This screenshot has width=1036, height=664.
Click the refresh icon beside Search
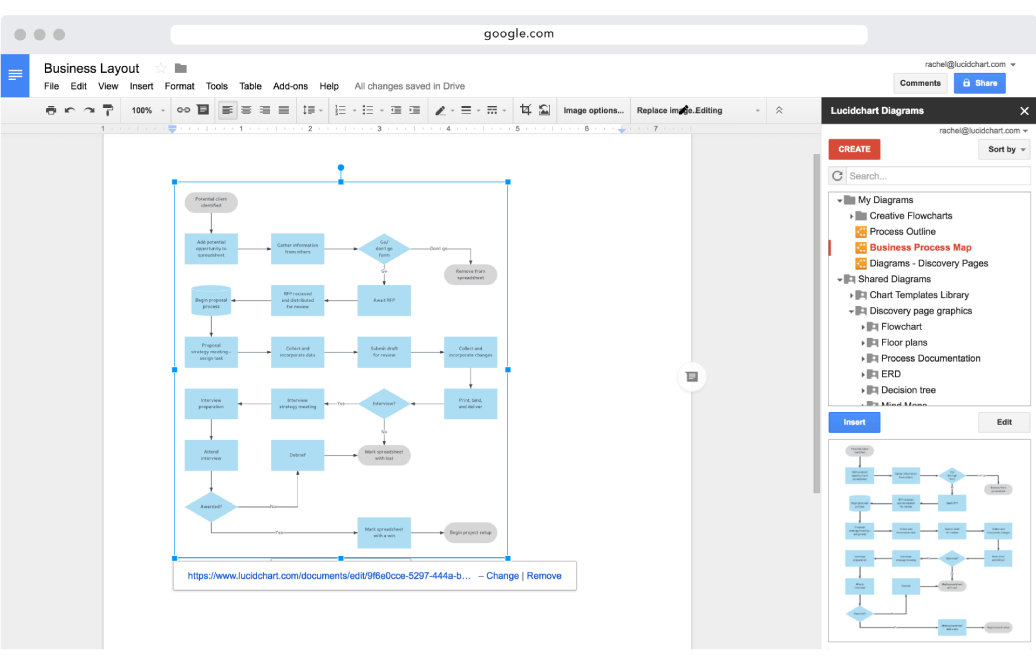pyautogui.click(x=837, y=176)
